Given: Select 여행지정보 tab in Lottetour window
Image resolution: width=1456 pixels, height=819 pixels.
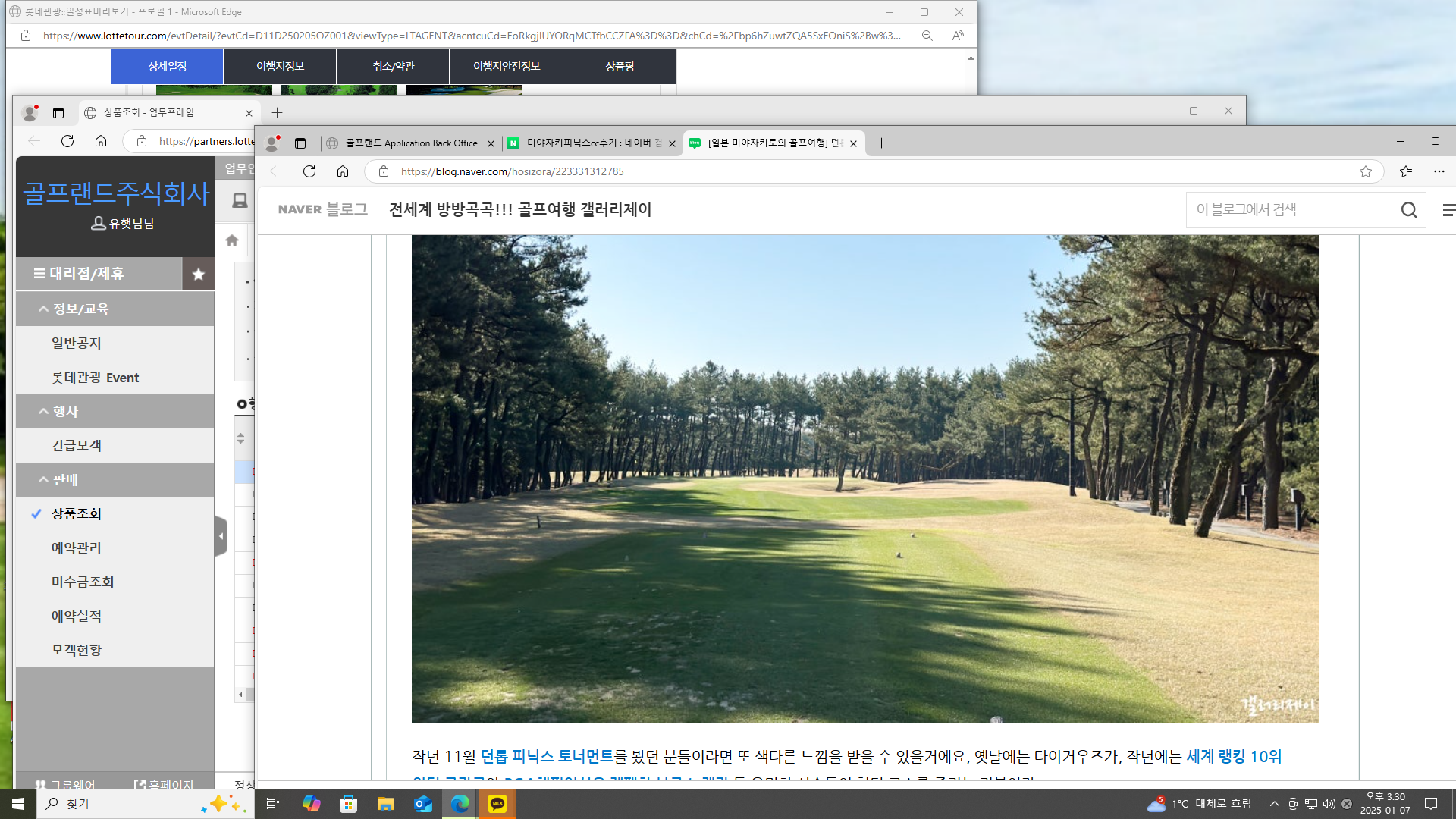Looking at the screenshot, I should [x=280, y=67].
